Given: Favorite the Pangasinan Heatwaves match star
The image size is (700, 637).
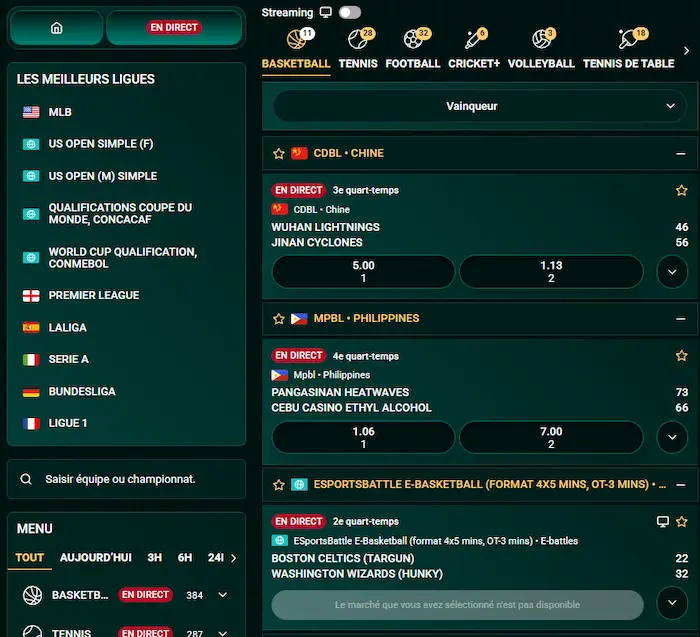Looking at the screenshot, I should pos(681,355).
